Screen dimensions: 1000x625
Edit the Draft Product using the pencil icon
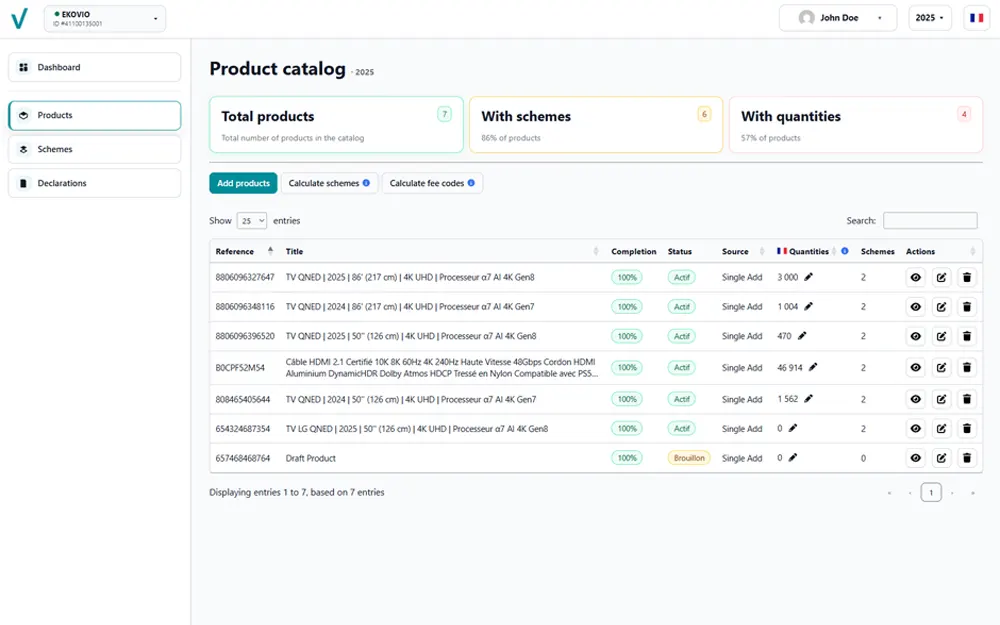pos(941,458)
